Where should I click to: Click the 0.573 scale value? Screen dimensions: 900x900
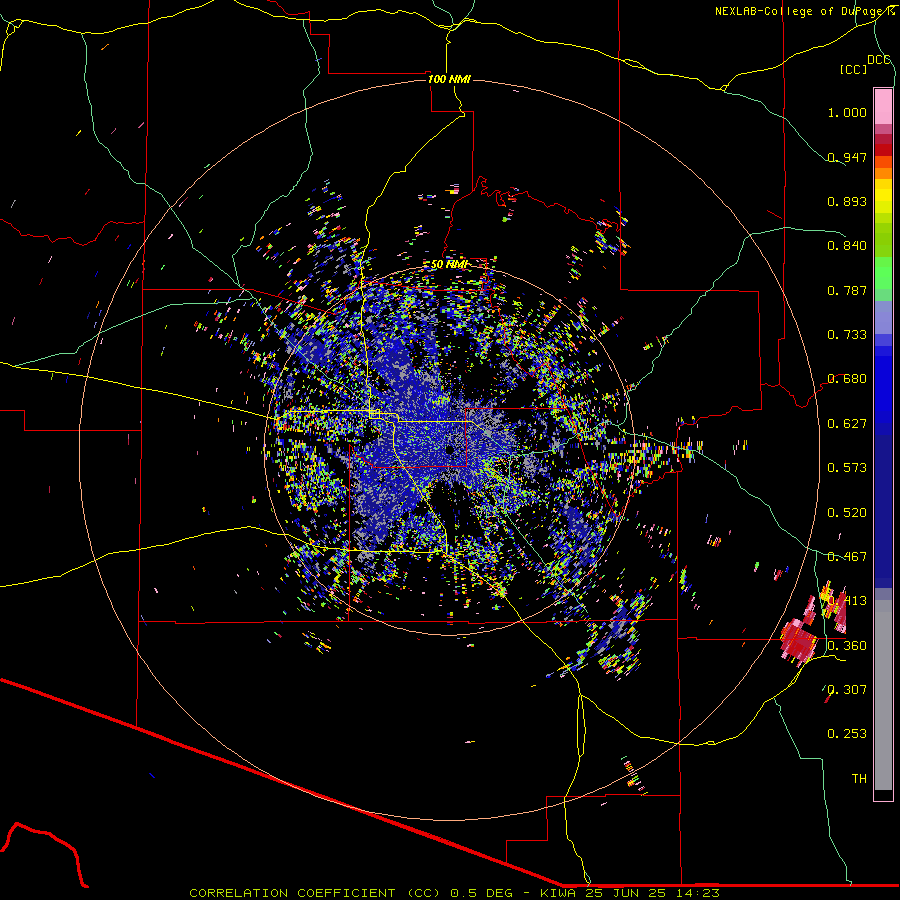coord(847,468)
